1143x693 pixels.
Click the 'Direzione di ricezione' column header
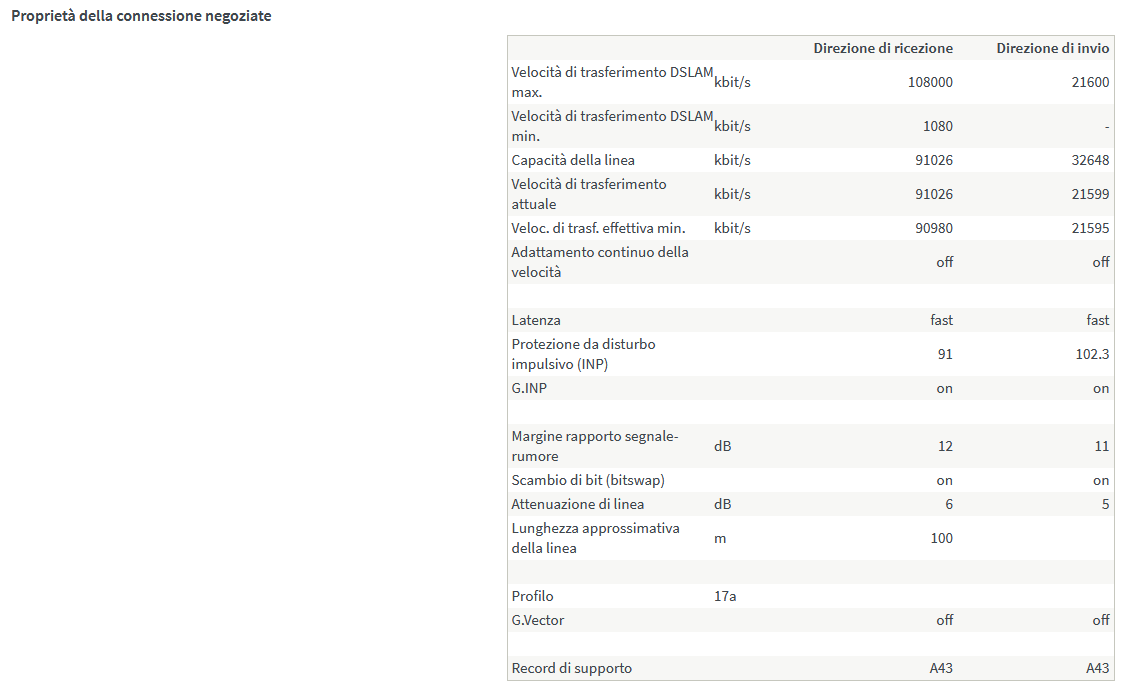882,48
